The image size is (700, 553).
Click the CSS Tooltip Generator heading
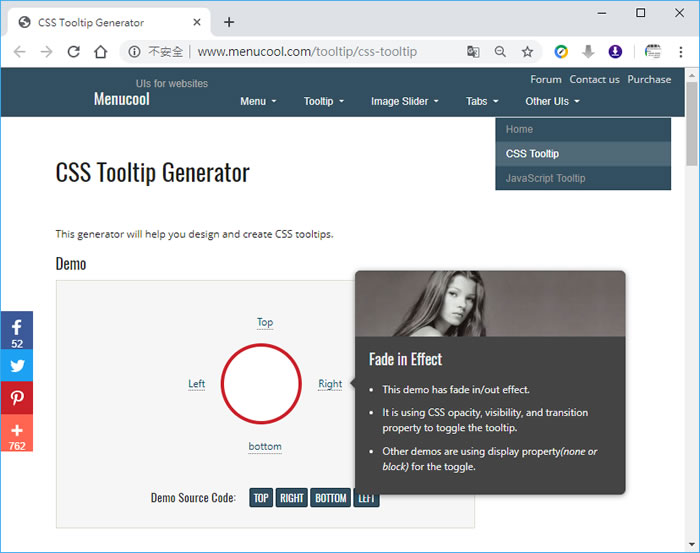153,173
